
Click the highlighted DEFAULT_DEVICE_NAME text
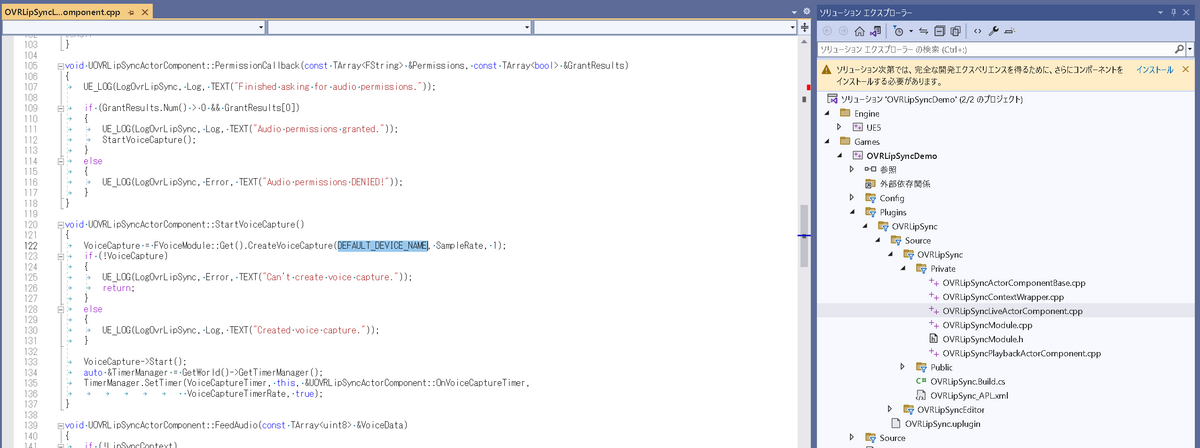(383, 245)
